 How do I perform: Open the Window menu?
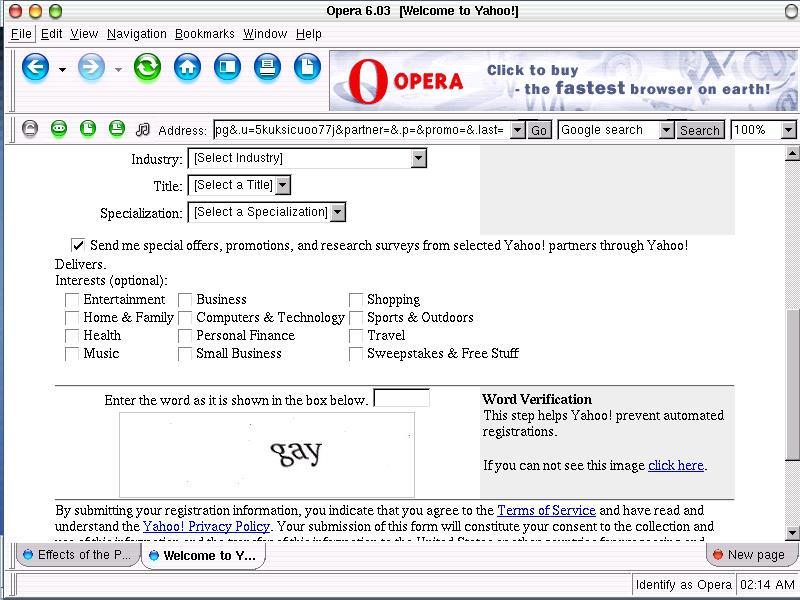265,34
